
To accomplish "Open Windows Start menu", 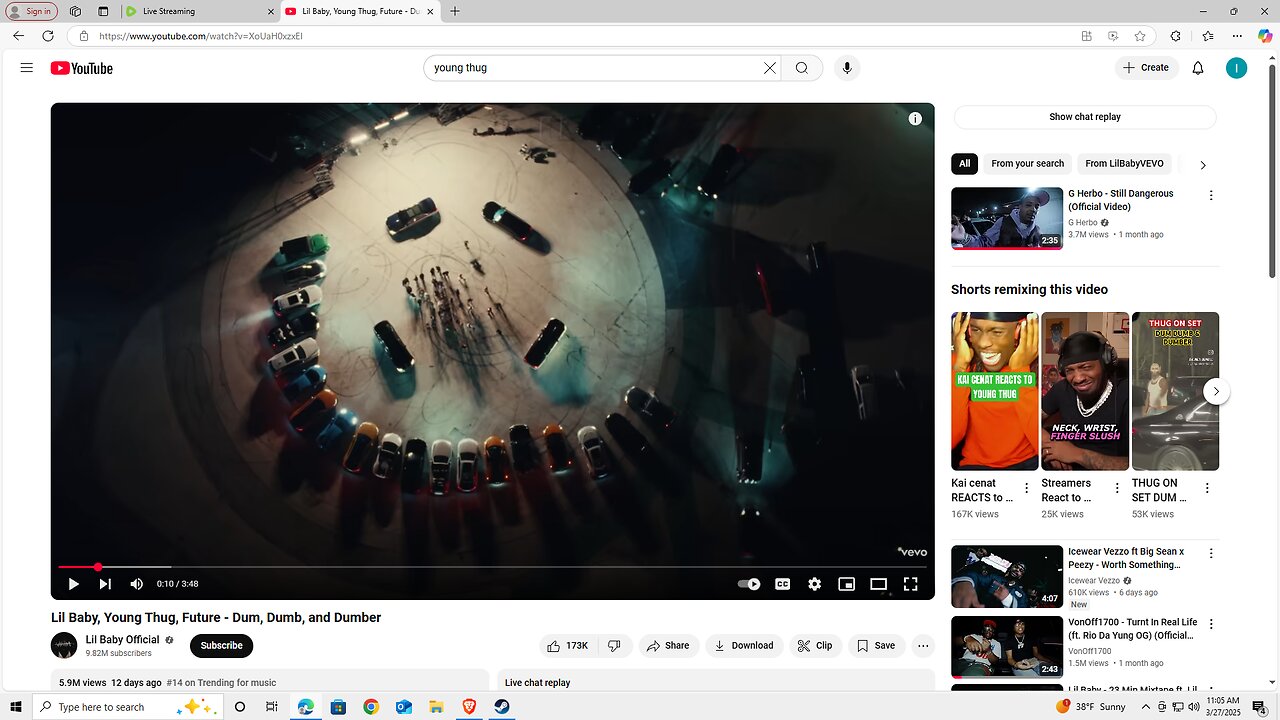I will (15, 707).
